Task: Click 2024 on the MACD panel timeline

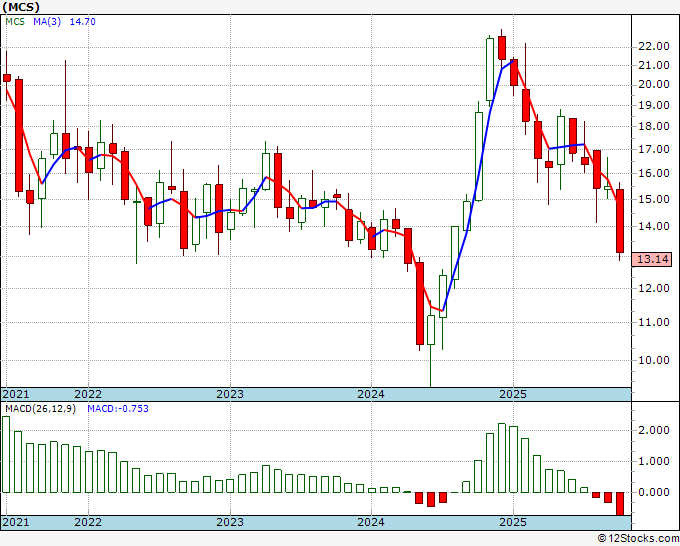Action: coord(371,523)
